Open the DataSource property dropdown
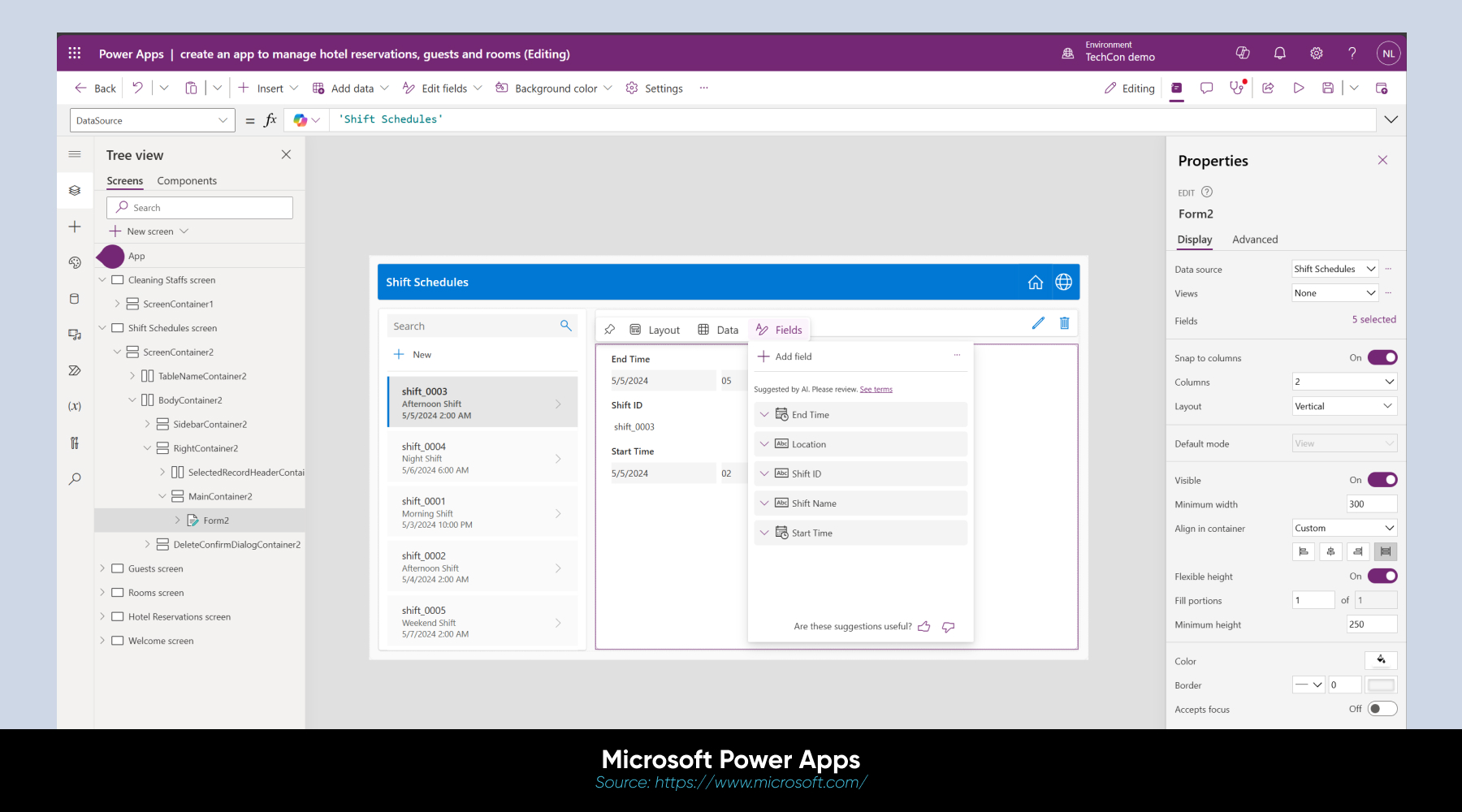The image size is (1462, 812). 153,120
